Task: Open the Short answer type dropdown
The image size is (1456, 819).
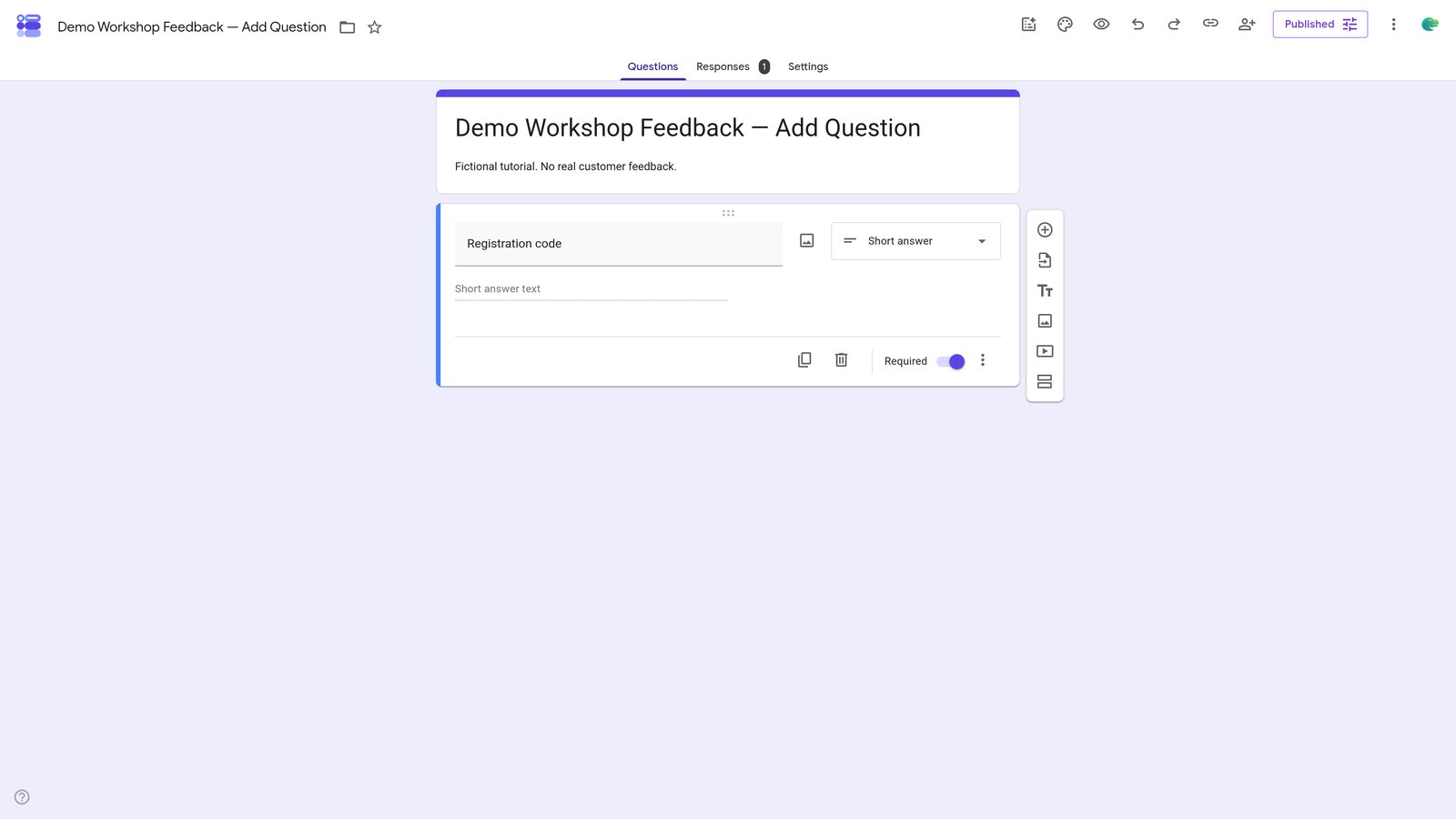Action: click(x=915, y=241)
